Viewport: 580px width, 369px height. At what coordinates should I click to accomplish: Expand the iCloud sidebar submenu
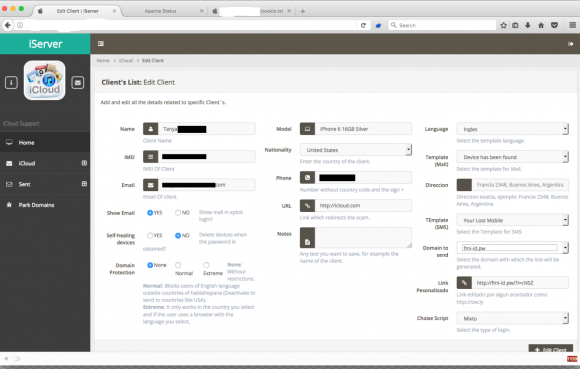(x=84, y=163)
